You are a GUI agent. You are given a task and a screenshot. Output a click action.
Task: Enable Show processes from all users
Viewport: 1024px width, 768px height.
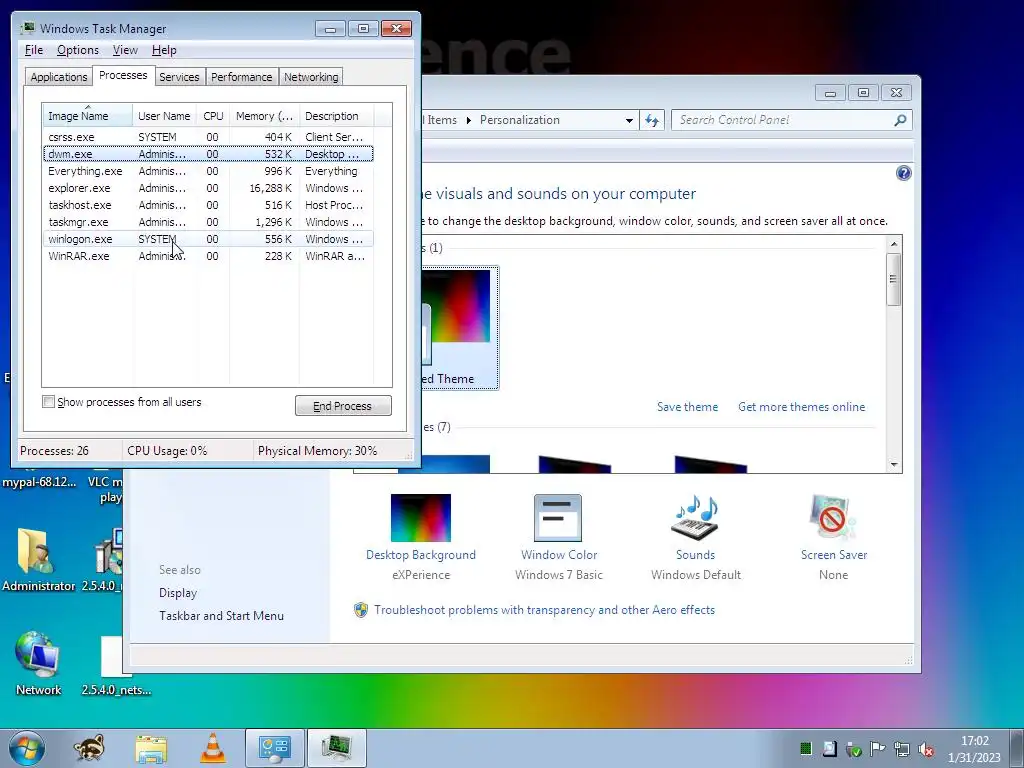coord(48,402)
